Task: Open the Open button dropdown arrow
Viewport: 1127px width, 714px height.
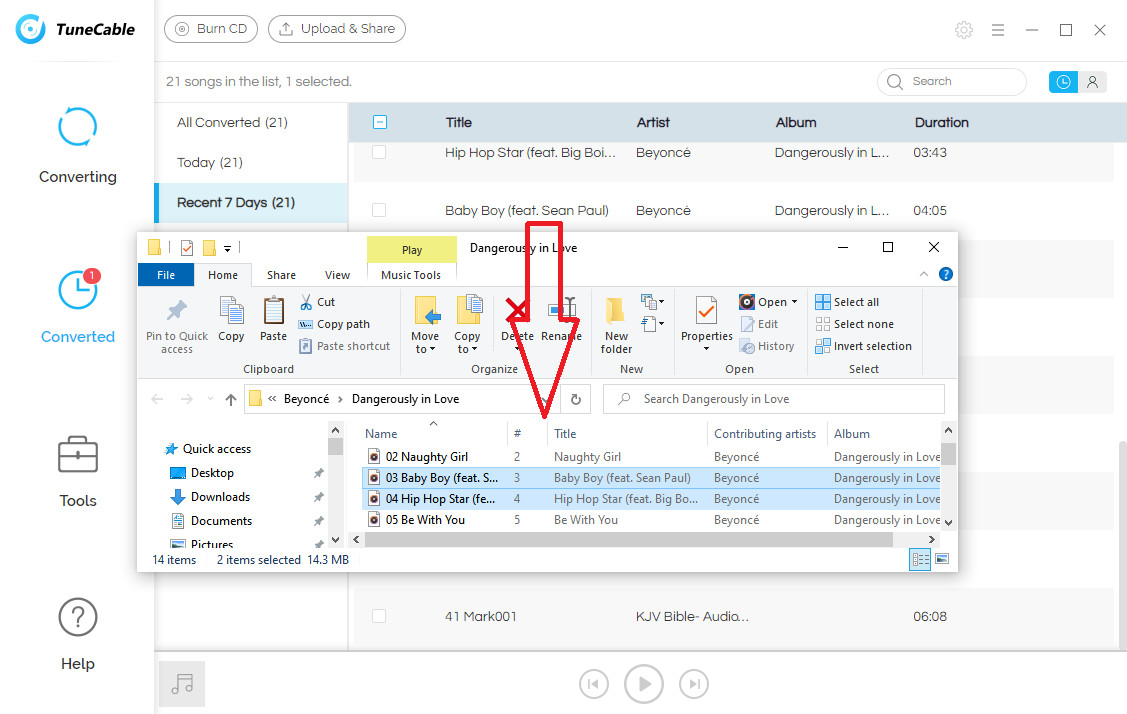Action: pos(794,302)
